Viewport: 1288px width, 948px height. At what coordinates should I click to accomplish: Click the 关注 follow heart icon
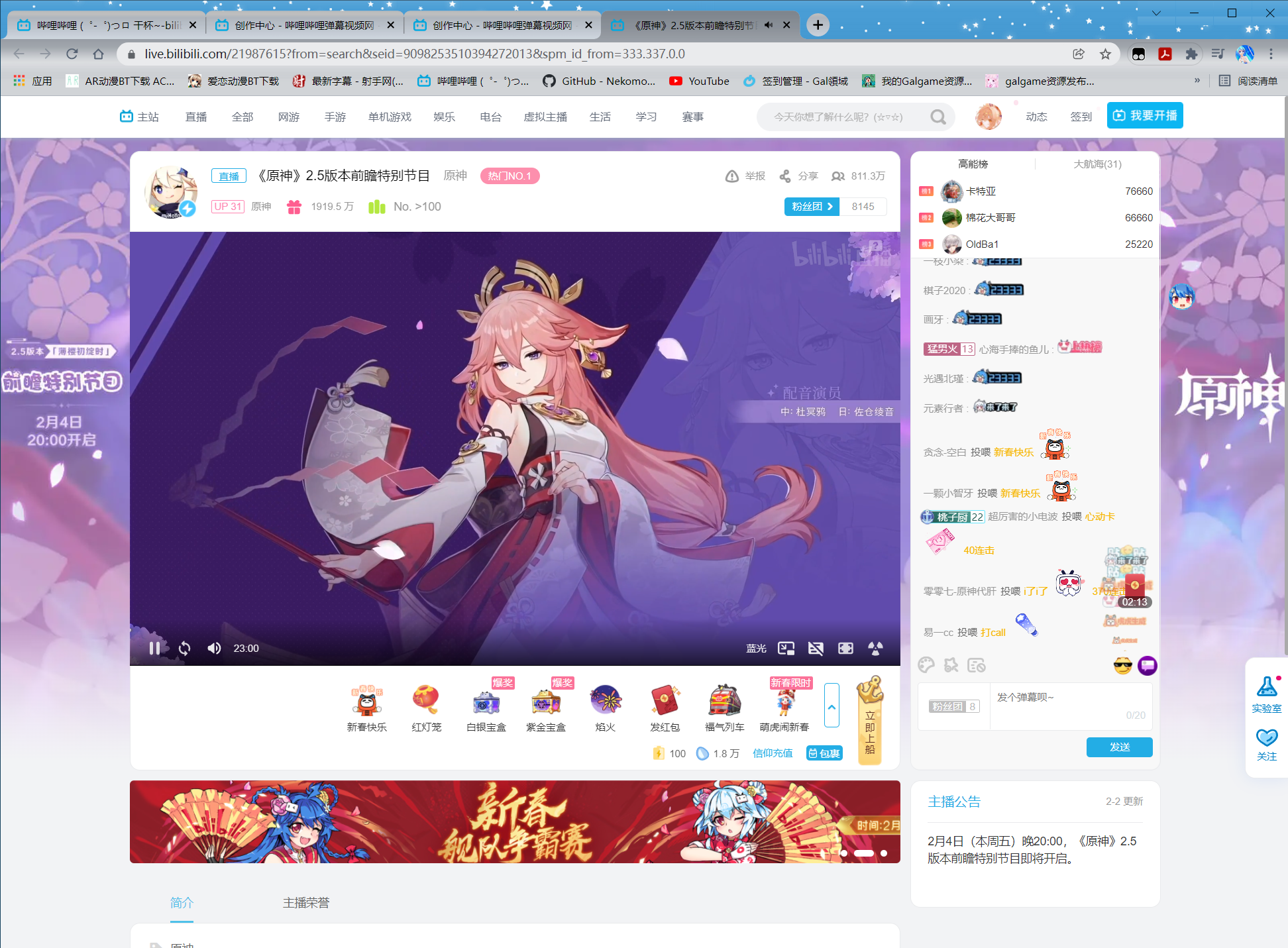pos(1266,745)
